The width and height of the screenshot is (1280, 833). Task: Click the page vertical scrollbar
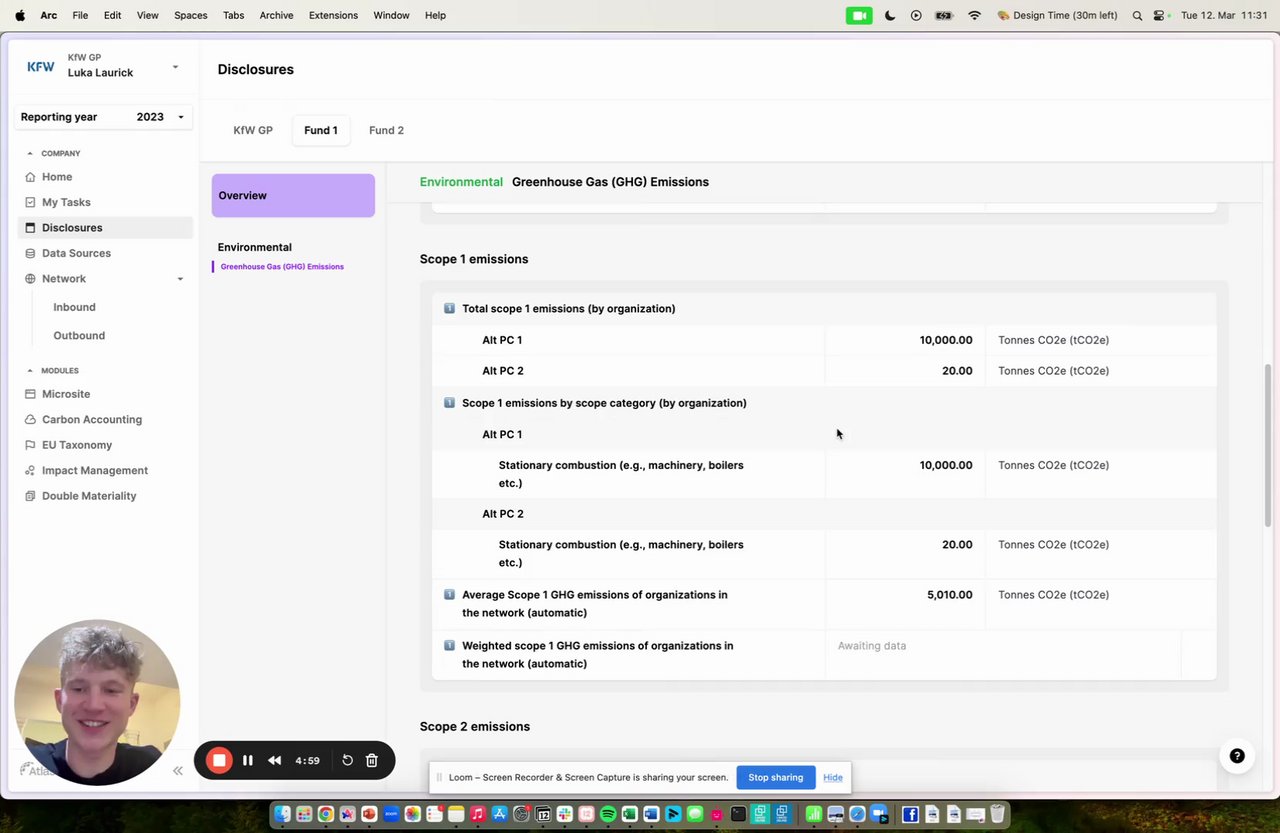[1270, 445]
